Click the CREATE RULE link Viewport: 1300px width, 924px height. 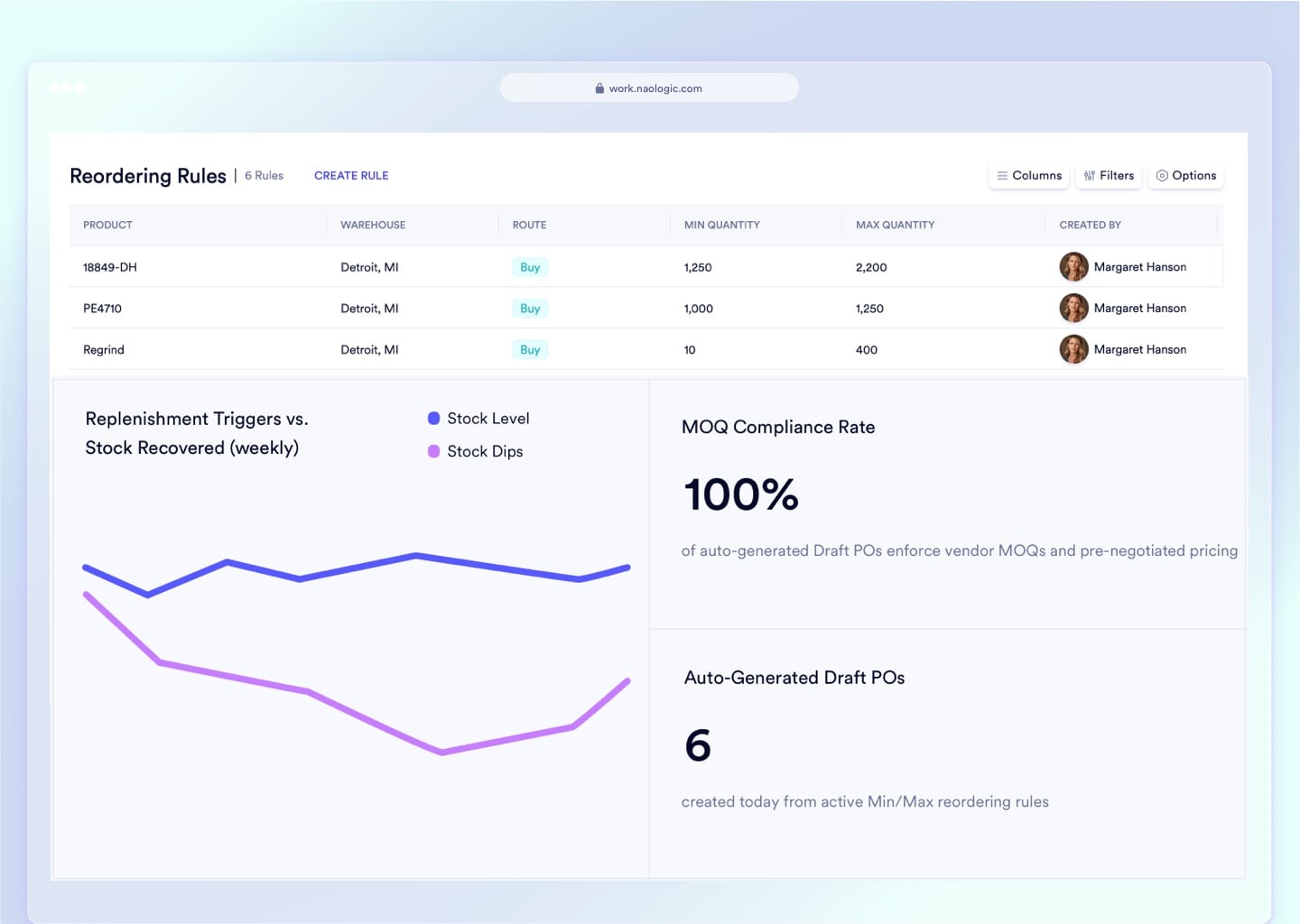pyautogui.click(x=351, y=175)
